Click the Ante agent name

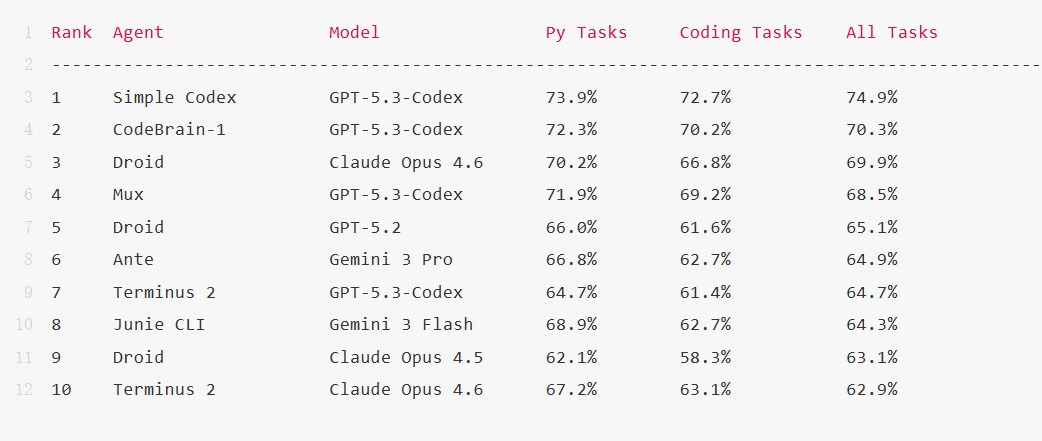133,259
